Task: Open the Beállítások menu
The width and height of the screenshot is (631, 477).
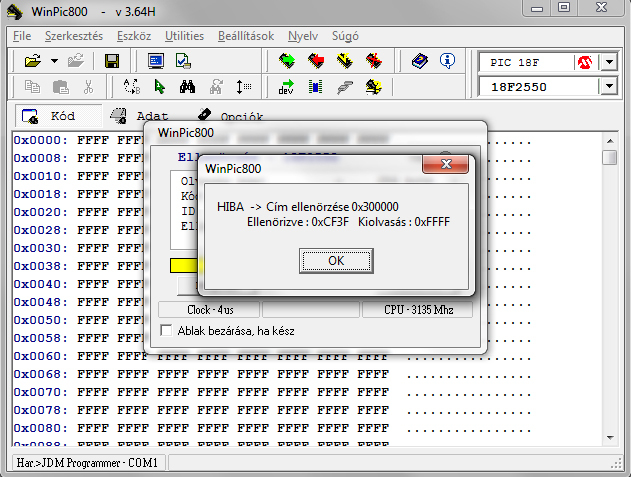Action: (246, 36)
